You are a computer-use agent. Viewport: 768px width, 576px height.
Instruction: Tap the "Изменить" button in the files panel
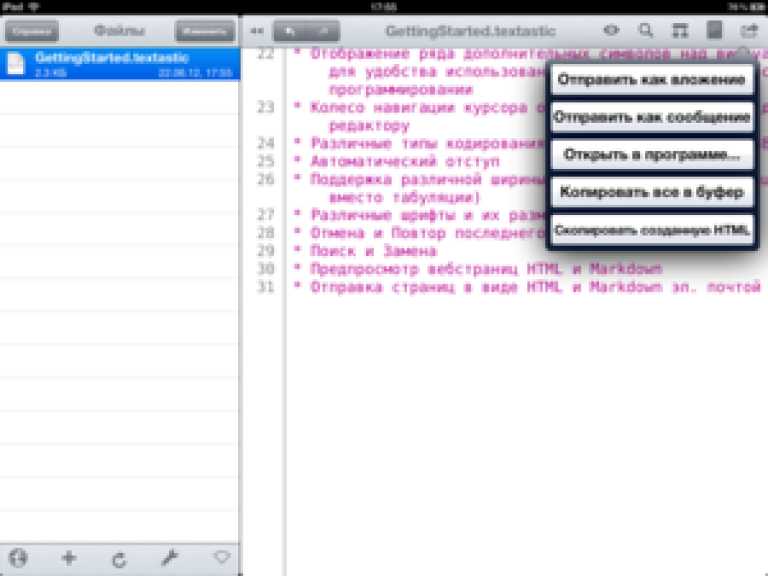[205, 31]
